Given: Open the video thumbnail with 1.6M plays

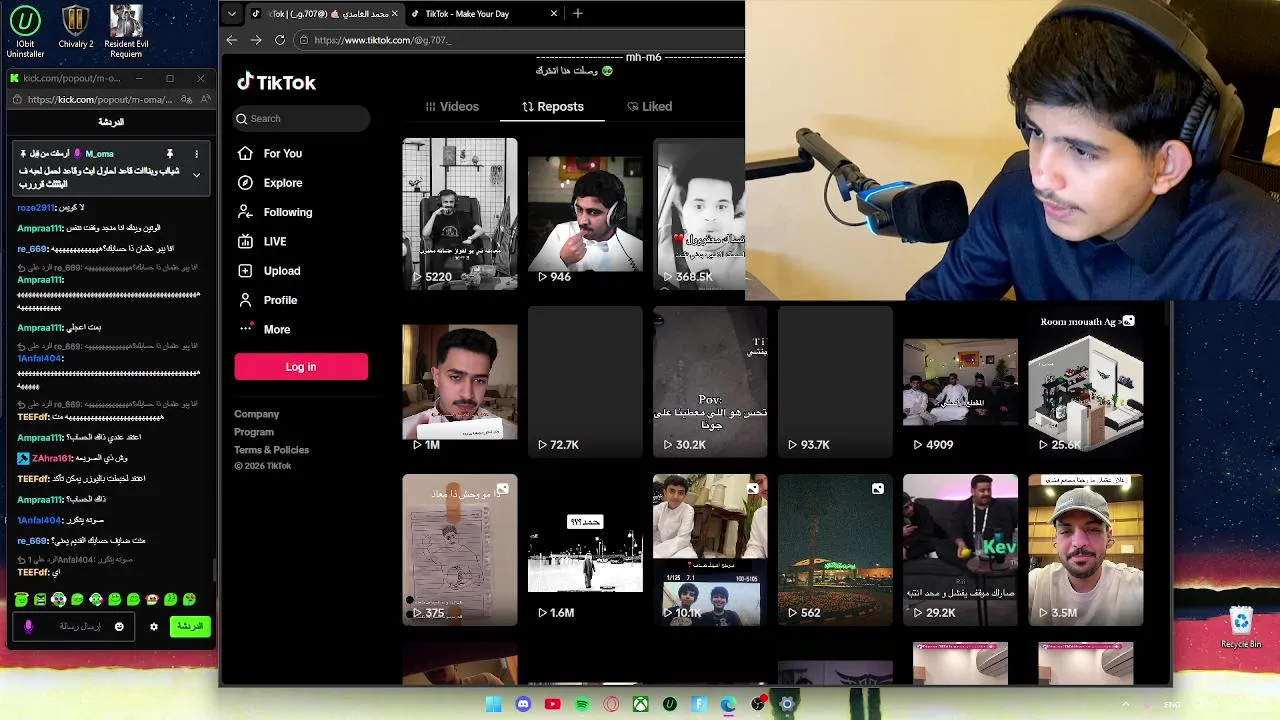Looking at the screenshot, I should (585, 550).
